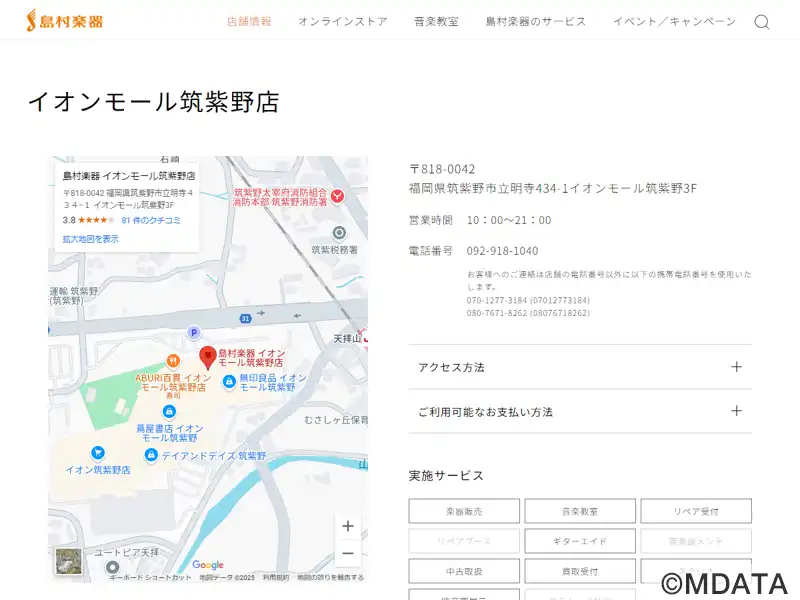Screen dimensions: 800x600
Task: Click the 島村楽器 logo
Action: pyautogui.click(x=65, y=21)
